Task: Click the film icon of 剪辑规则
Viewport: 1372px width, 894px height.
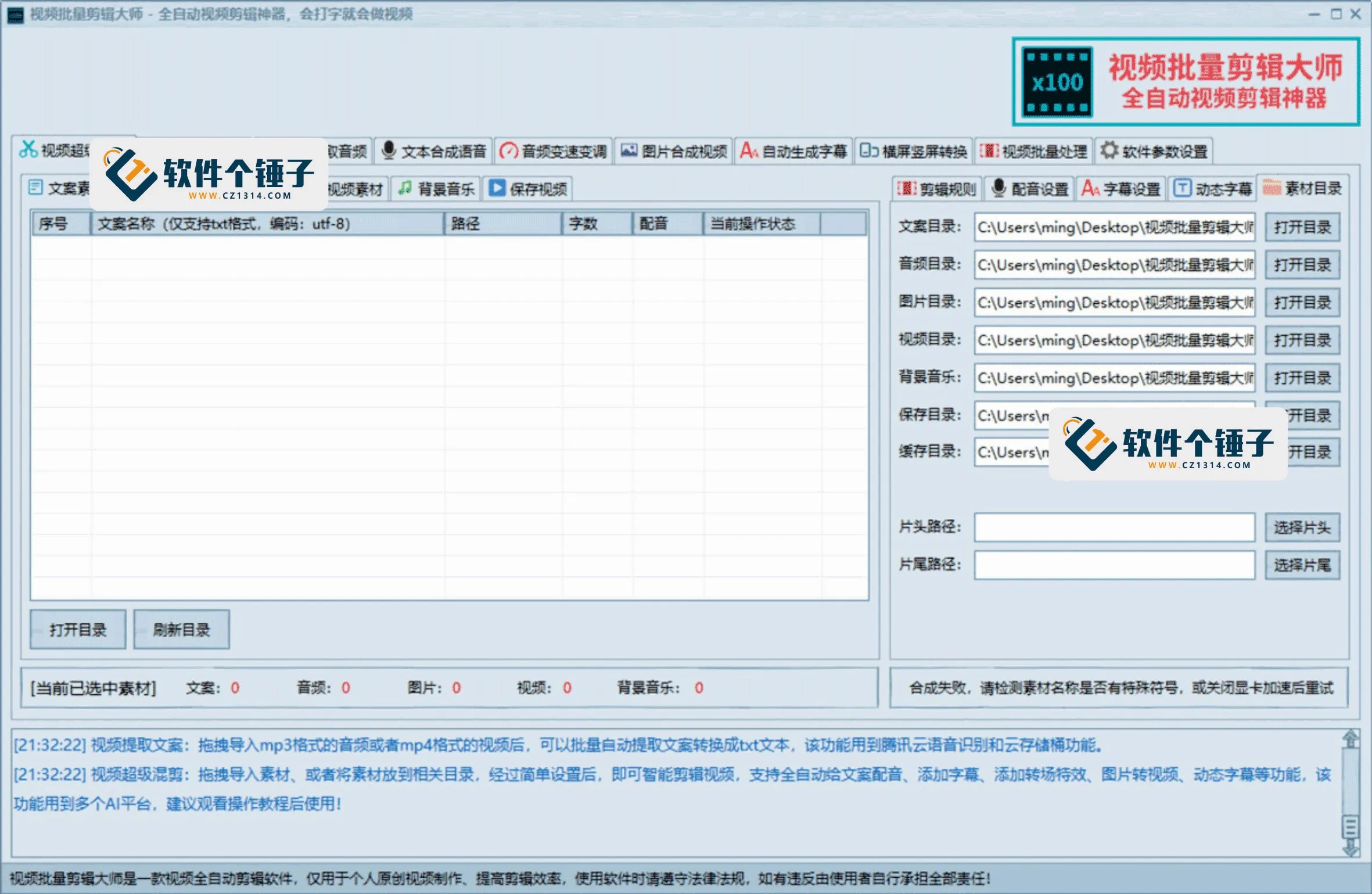Action: click(x=907, y=188)
